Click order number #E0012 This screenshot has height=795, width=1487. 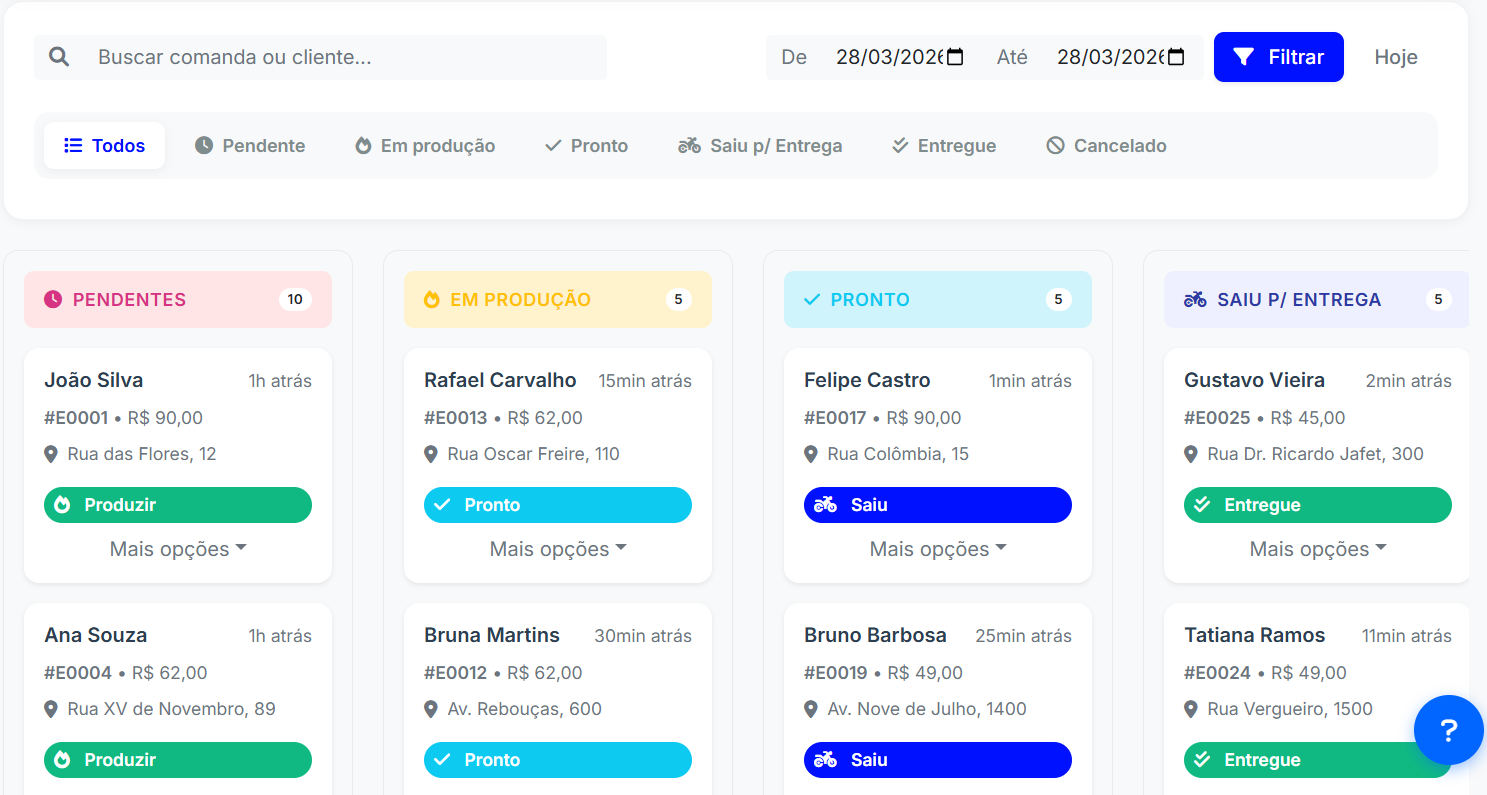456,673
